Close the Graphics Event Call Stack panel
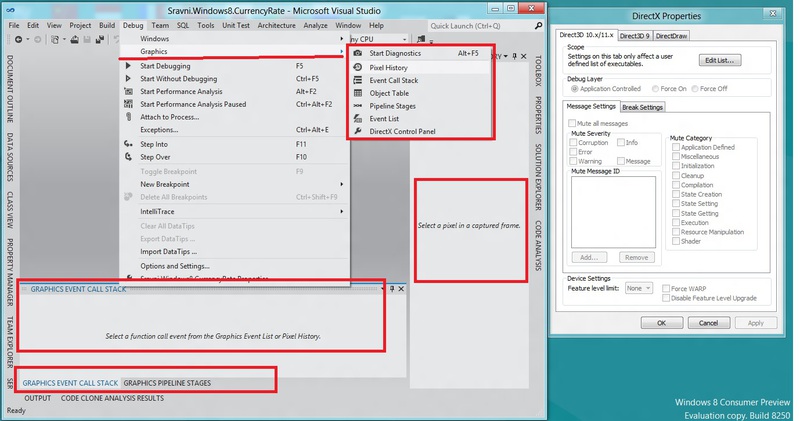 tap(401, 289)
